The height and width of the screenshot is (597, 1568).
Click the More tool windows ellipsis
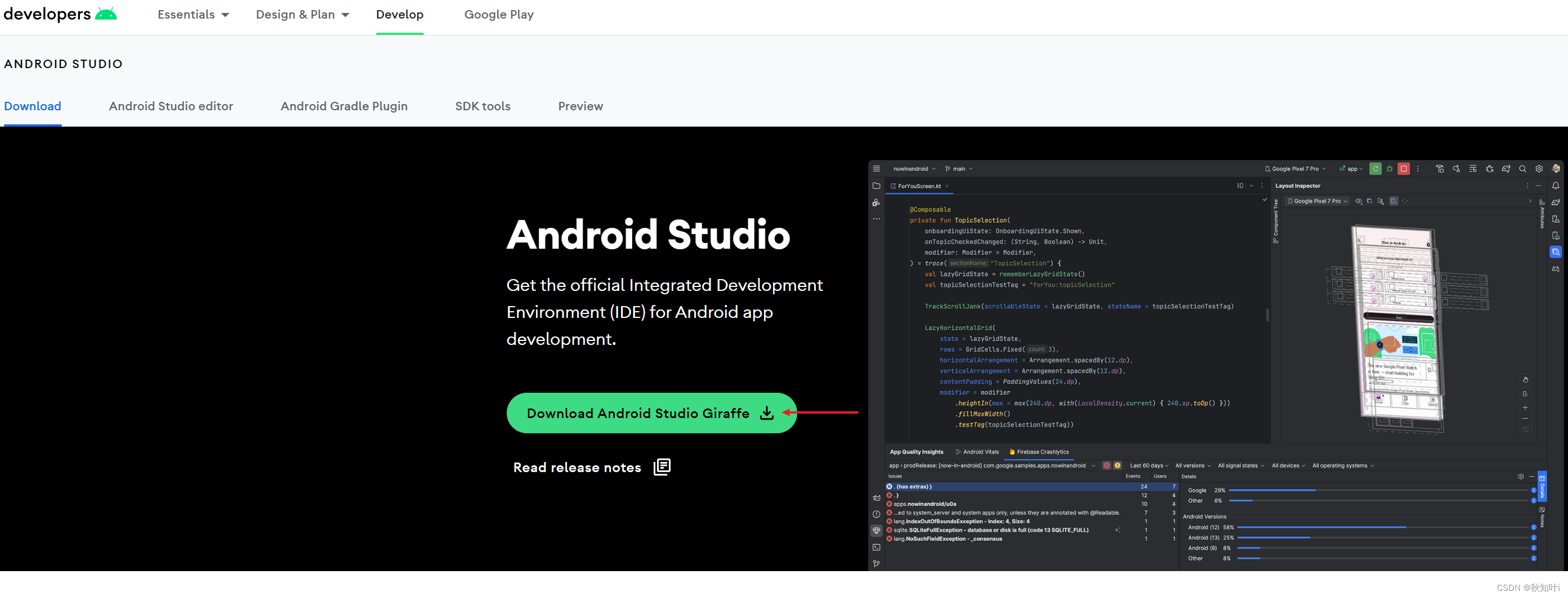tap(877, 218)
